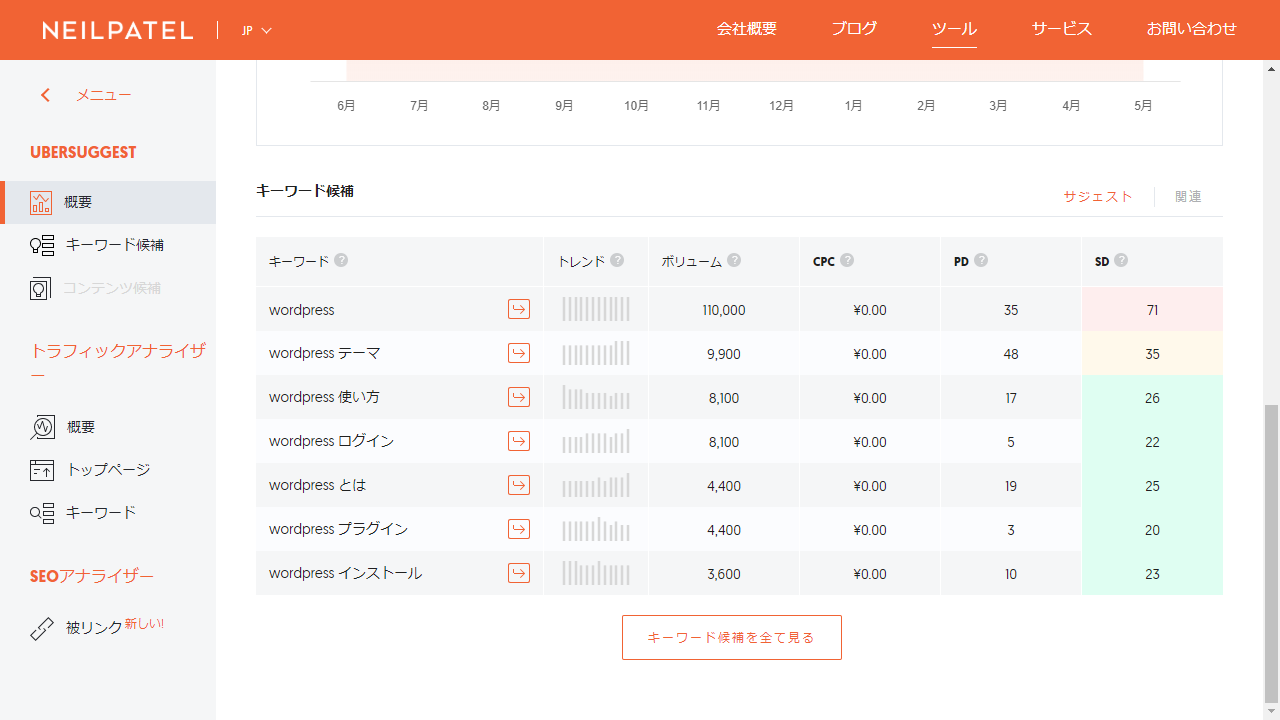Click the UBERSUGGEST sidebar heading
The width and height of the screenshot is (1280, 720).
[x=83, y=152]
